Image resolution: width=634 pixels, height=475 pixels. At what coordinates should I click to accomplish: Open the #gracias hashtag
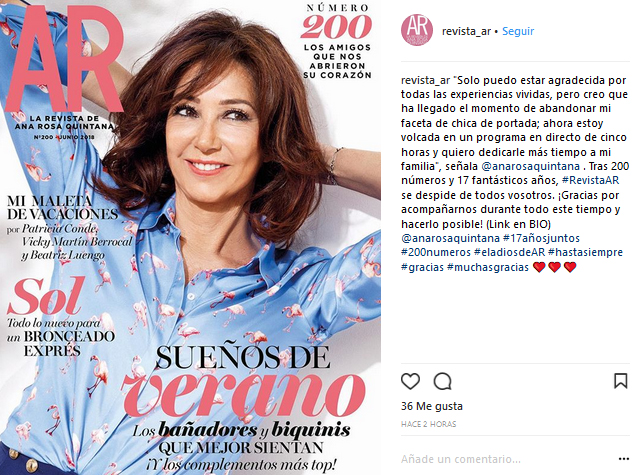pyautogui.click(x=422, y=267)
